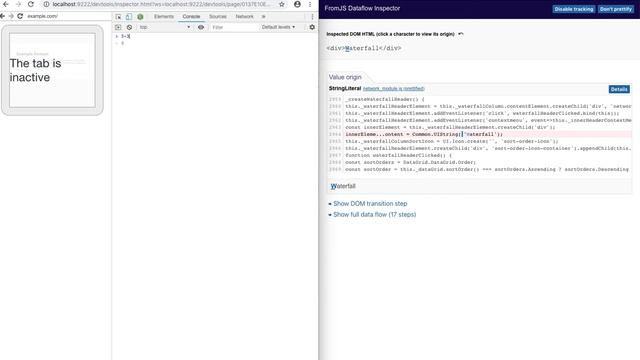This screenshot has height=360, width=640.
Task: Click the site info icon in the address bar
Action: point(46,4)
